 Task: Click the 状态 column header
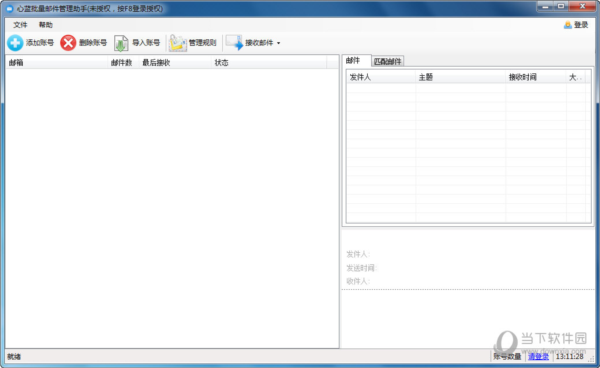coord(269,63)
